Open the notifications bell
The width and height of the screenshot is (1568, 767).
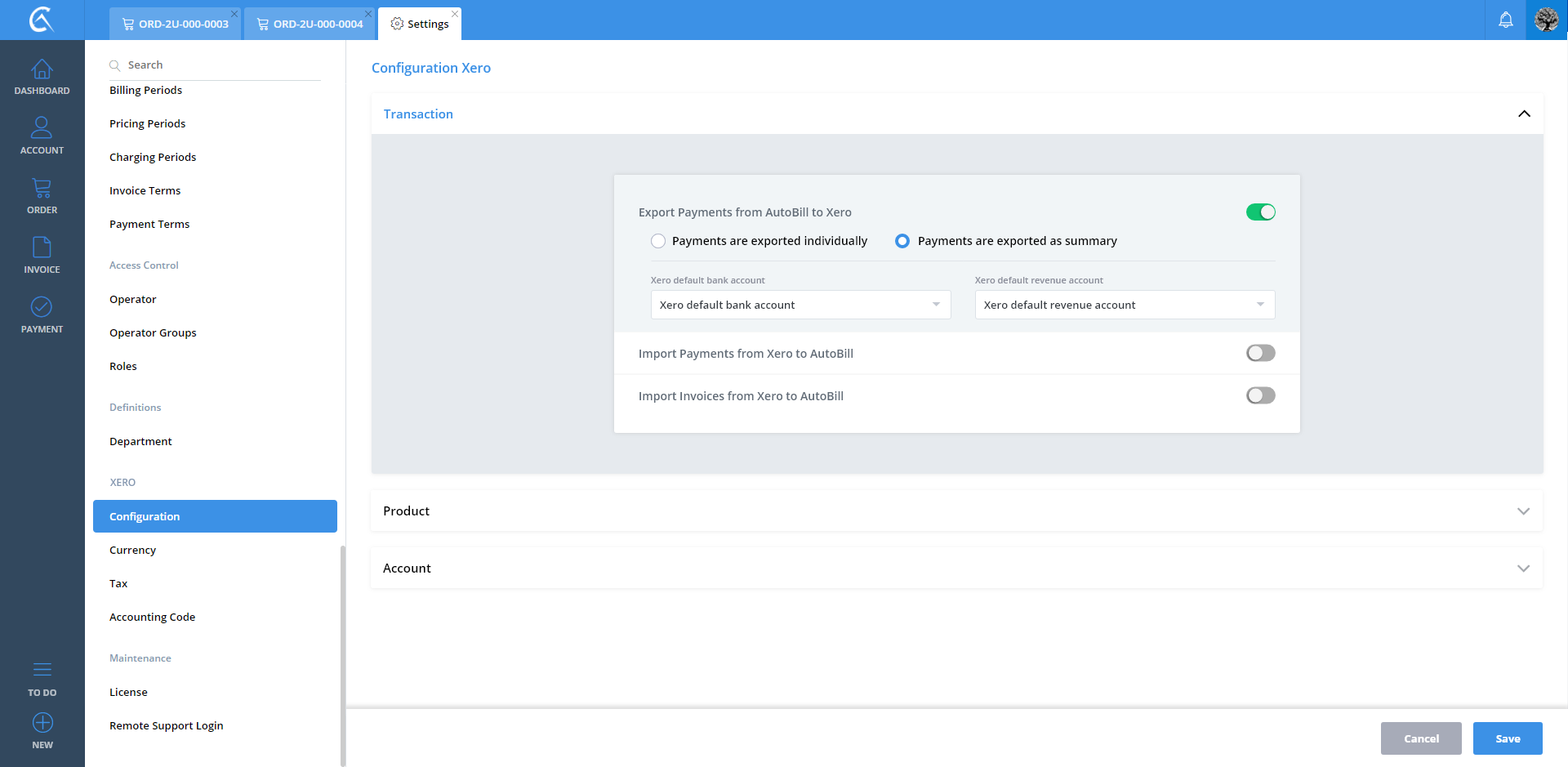click(x=1505, y=20)
